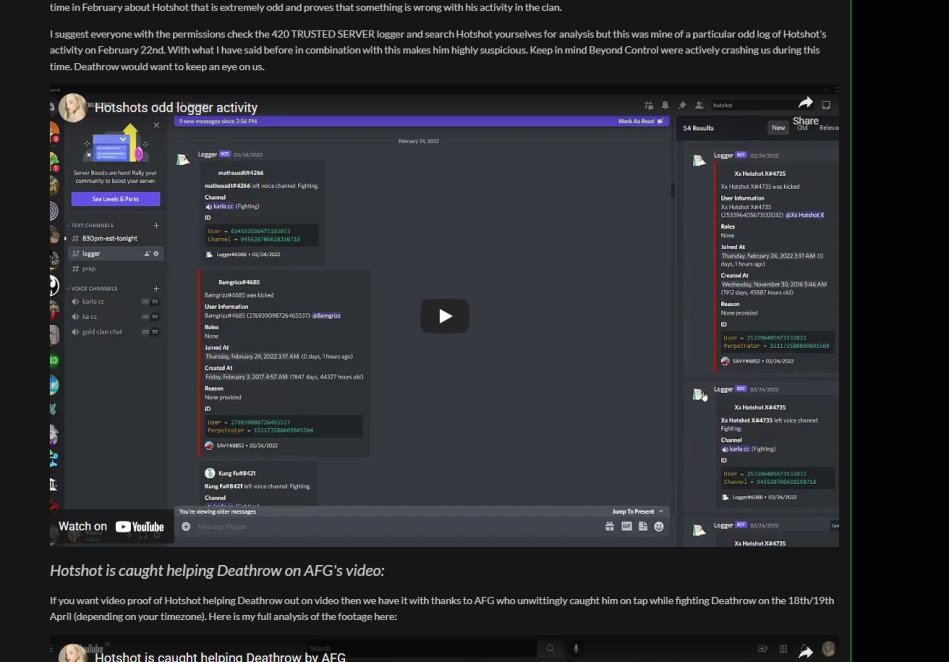The height and width of the screenshot is (662, 949).
Task: Collapse the VOICE CHANNELS category in video frame
Action: point(94,289)
